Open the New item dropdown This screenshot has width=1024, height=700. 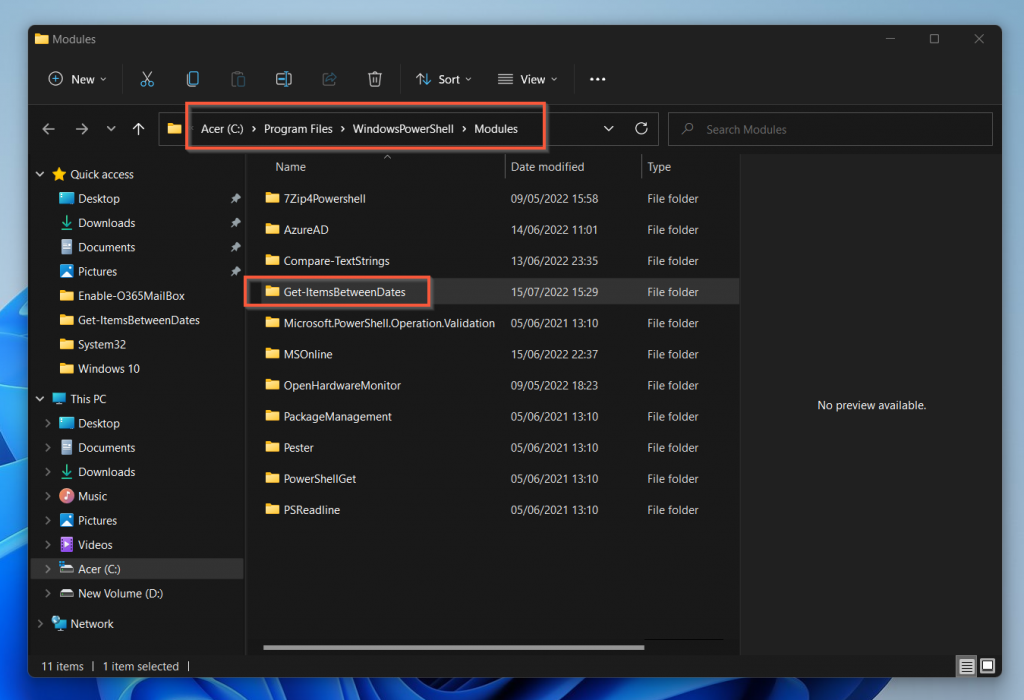coord(77,79)
